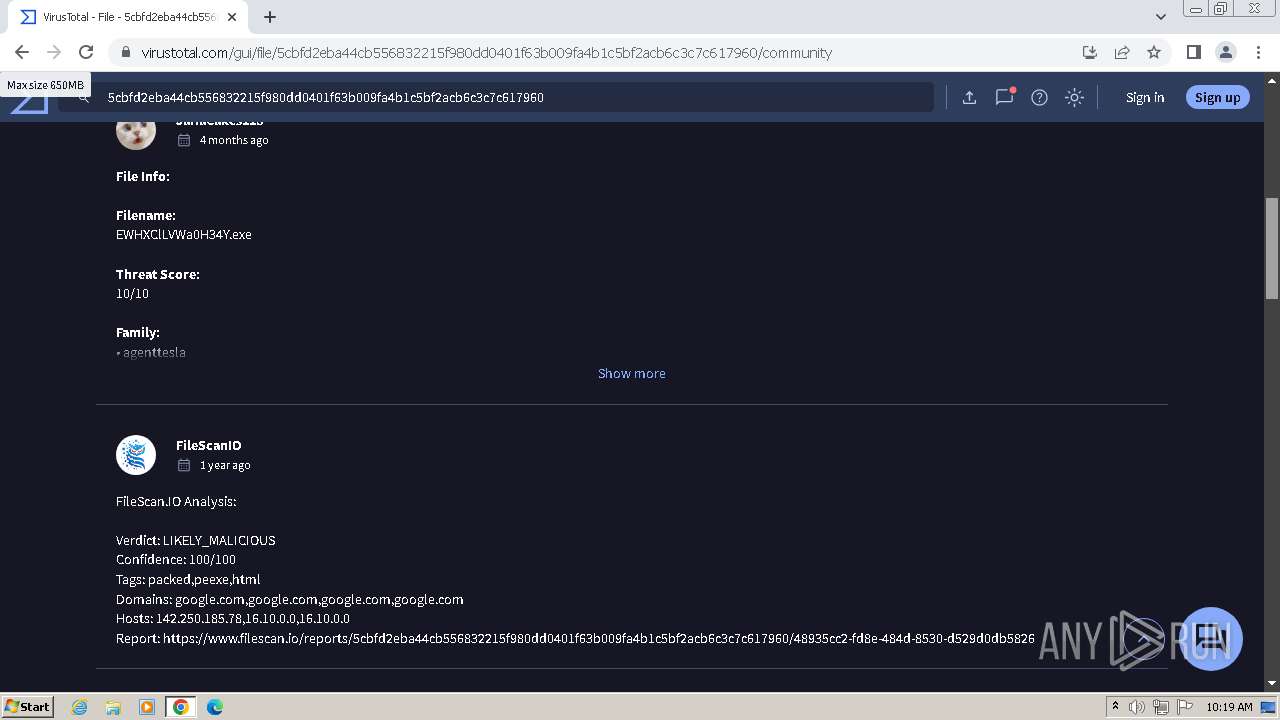1280x720 pixels.
Task: Click the Sign in link
Action: pyautogui.click(x=1145, y=97)
